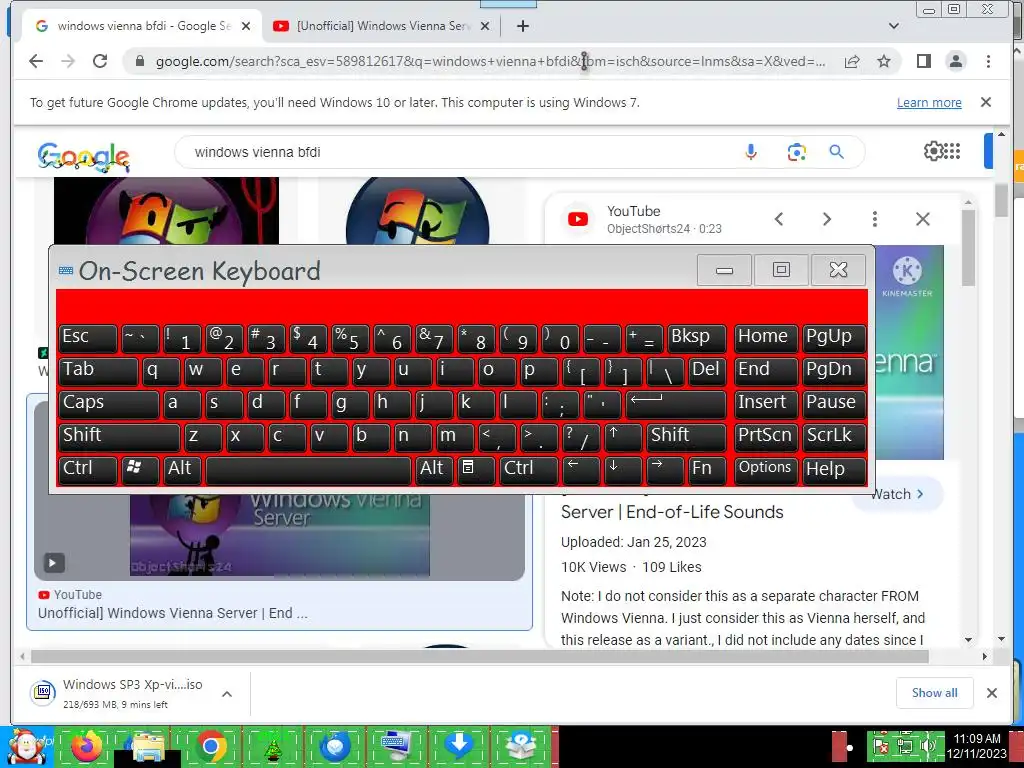The height and width of the screenshot is (768, 1024).
Task: Open Chrome's side panel
Action: (923, 61)
